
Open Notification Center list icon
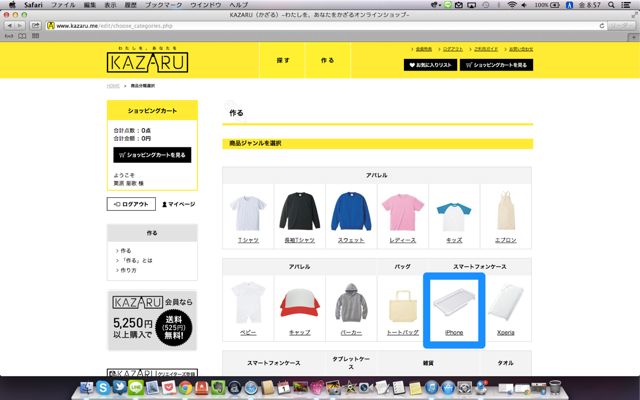pos(626,5)
